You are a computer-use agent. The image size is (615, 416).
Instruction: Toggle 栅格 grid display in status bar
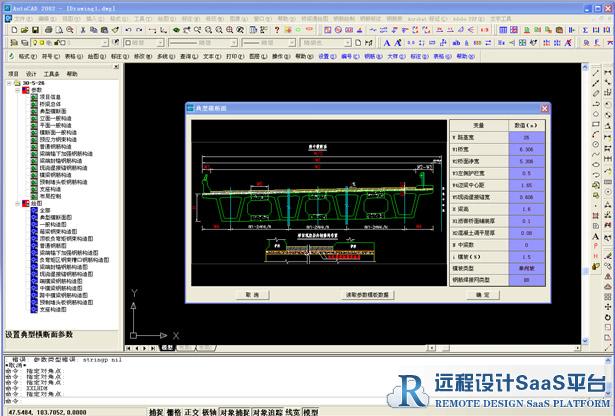(x=174, y=411)
